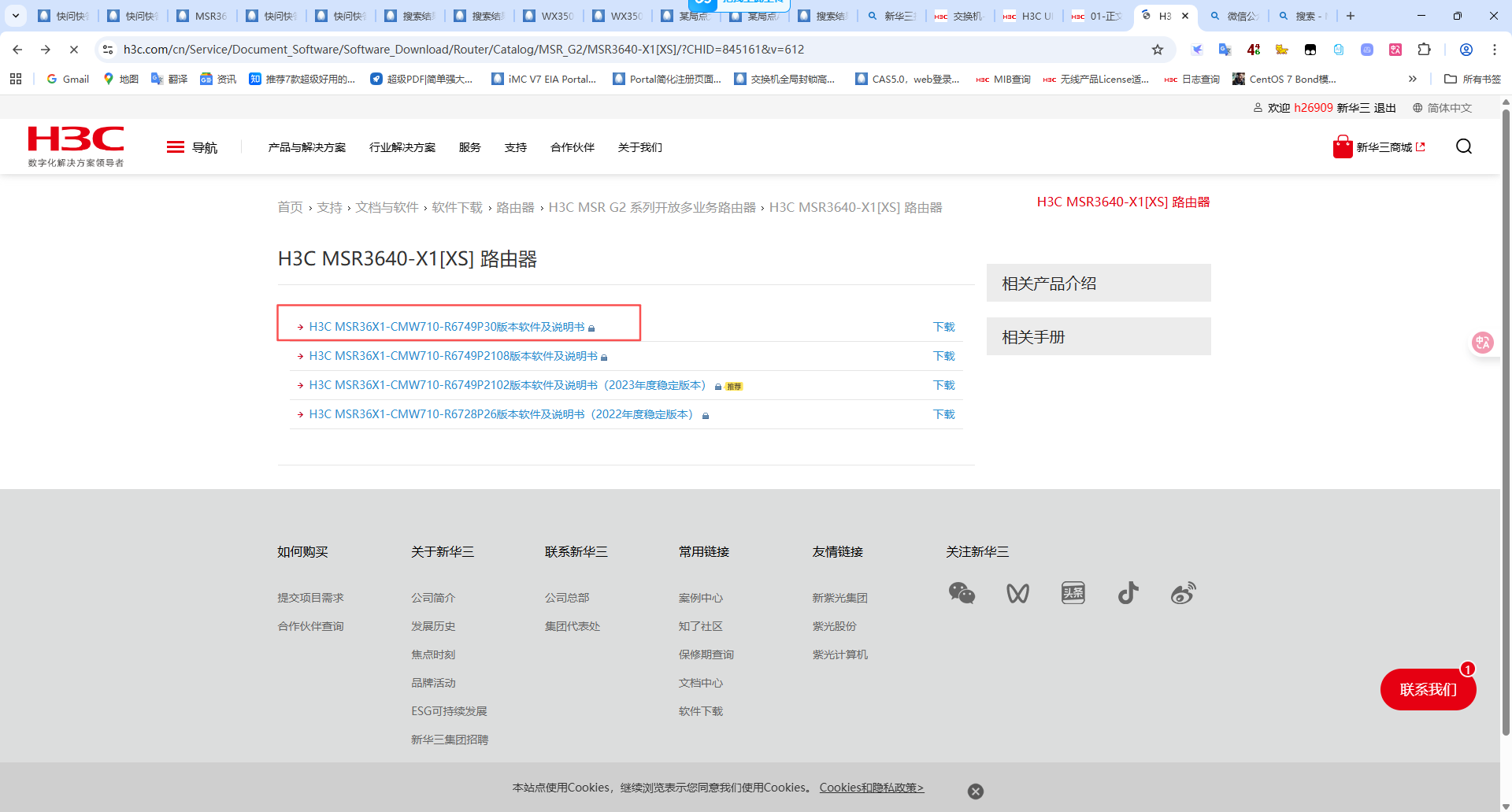The width and height of the screenshot is (1512, 812).
Task: Open the hamburger 导航 menu icon
Action: [x=176, y=147]
